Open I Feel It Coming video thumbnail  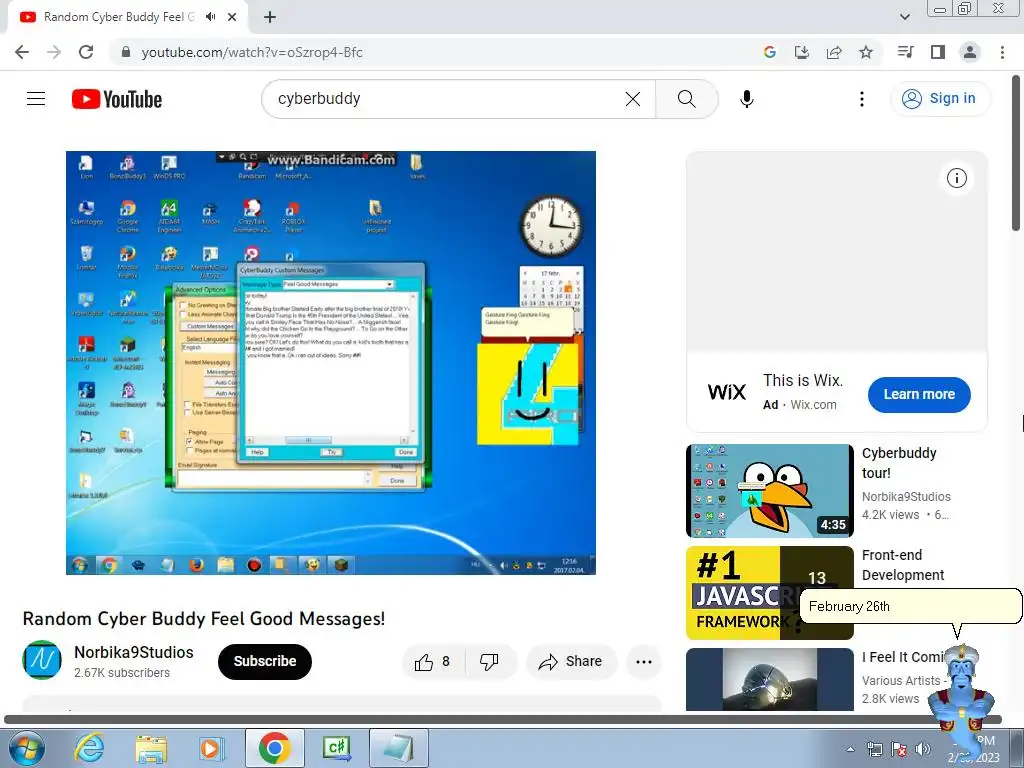pos(770,679)
